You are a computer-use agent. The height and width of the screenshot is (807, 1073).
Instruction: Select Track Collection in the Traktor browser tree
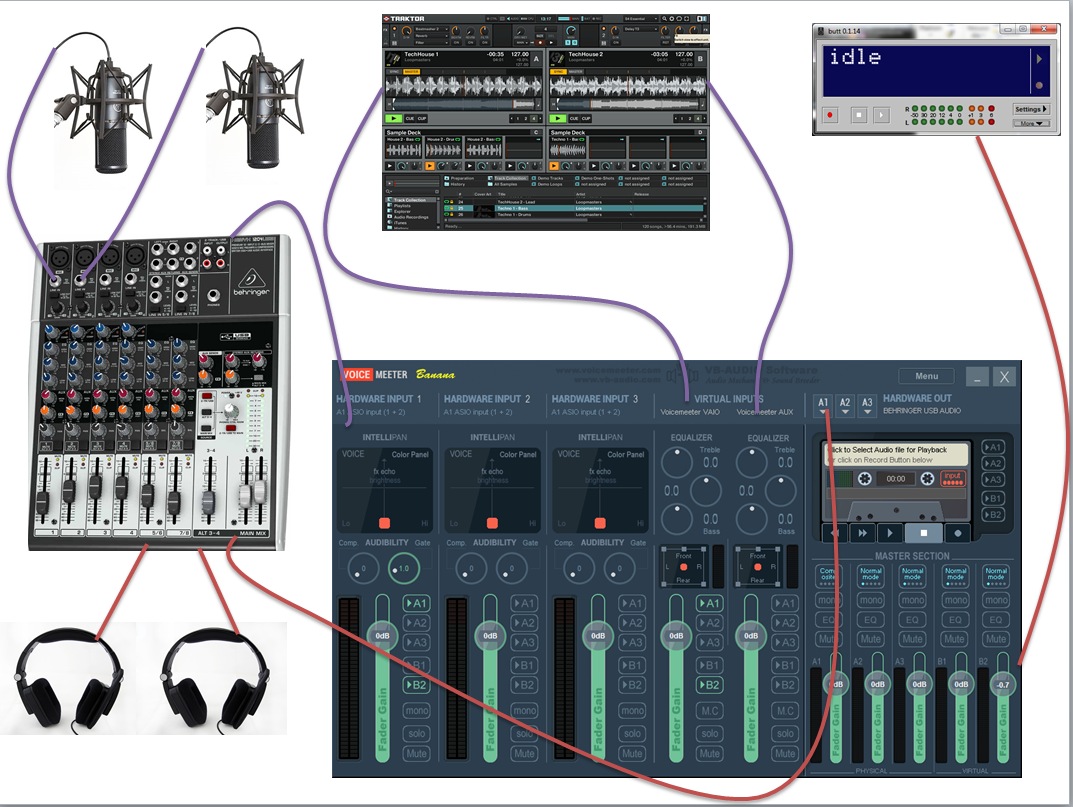point(409,200)
